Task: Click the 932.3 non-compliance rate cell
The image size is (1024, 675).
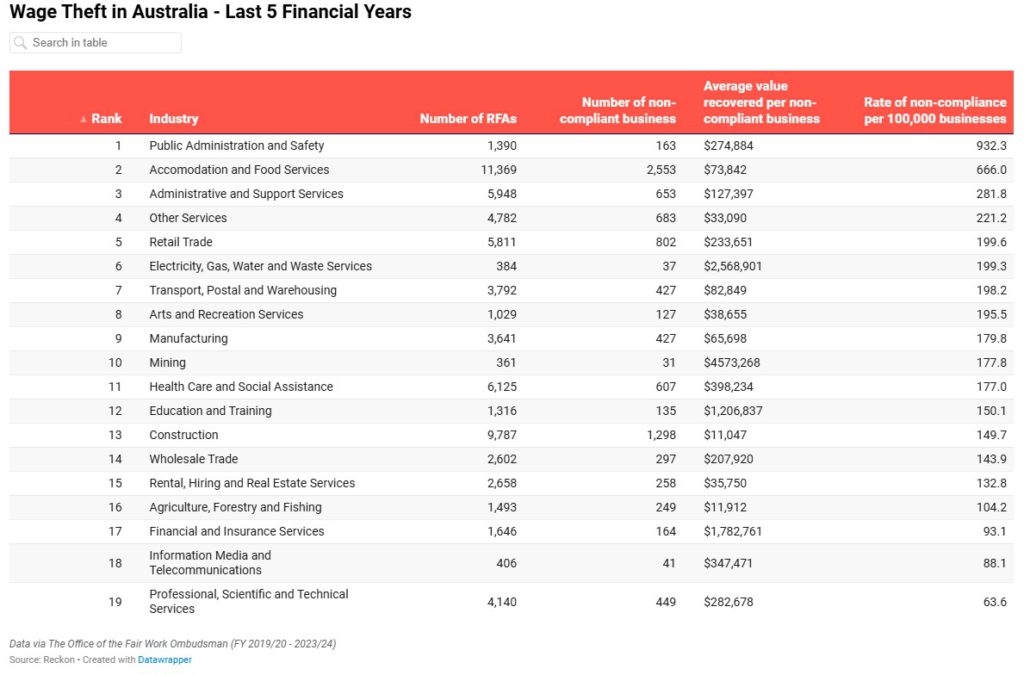Action: (x=988, y=146)
